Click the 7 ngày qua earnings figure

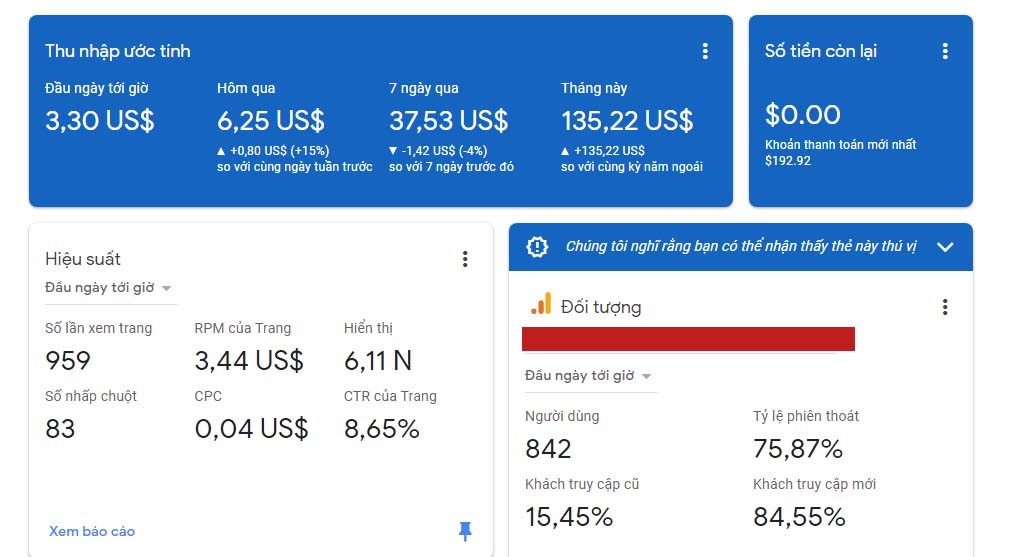click(449, 121)
